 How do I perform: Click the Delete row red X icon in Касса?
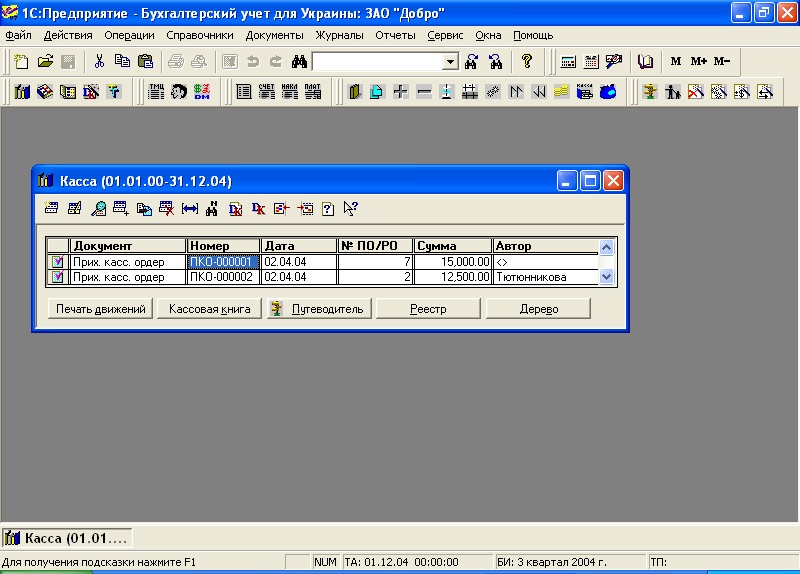pos(166,208)
